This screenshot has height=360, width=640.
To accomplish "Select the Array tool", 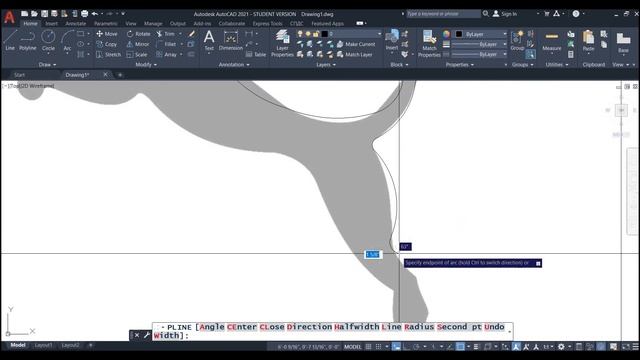I will pos(167,54).
